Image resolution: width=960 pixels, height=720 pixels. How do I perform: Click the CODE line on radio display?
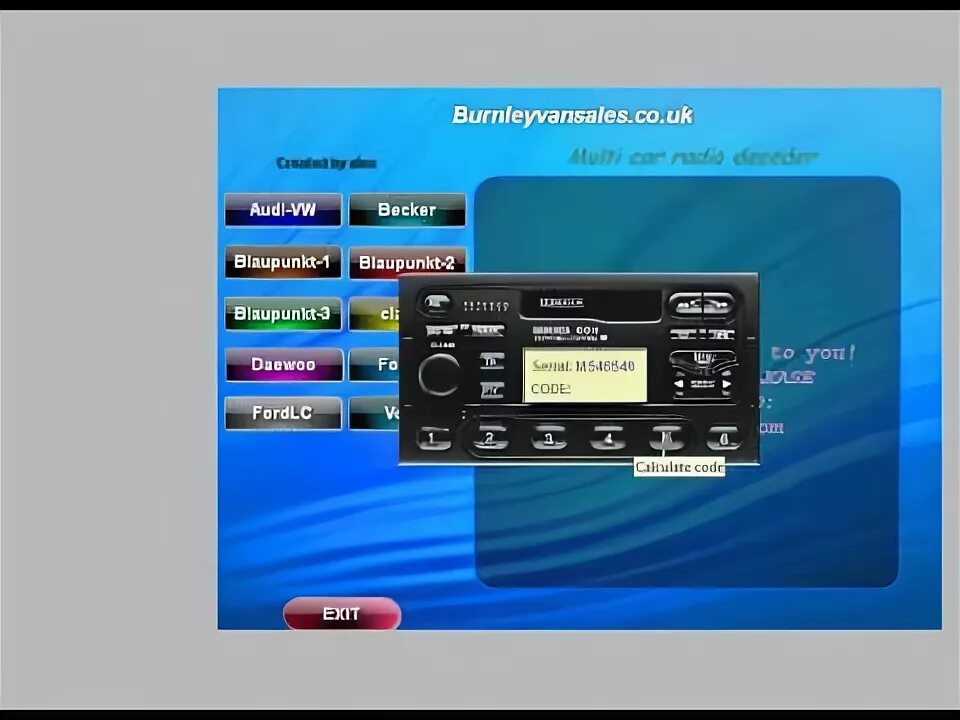point(551,389)
